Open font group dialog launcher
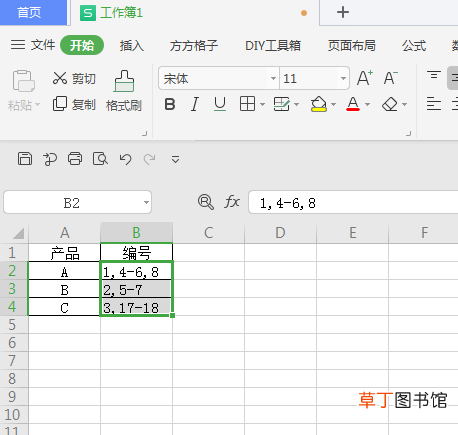 [x=408, y=134]
